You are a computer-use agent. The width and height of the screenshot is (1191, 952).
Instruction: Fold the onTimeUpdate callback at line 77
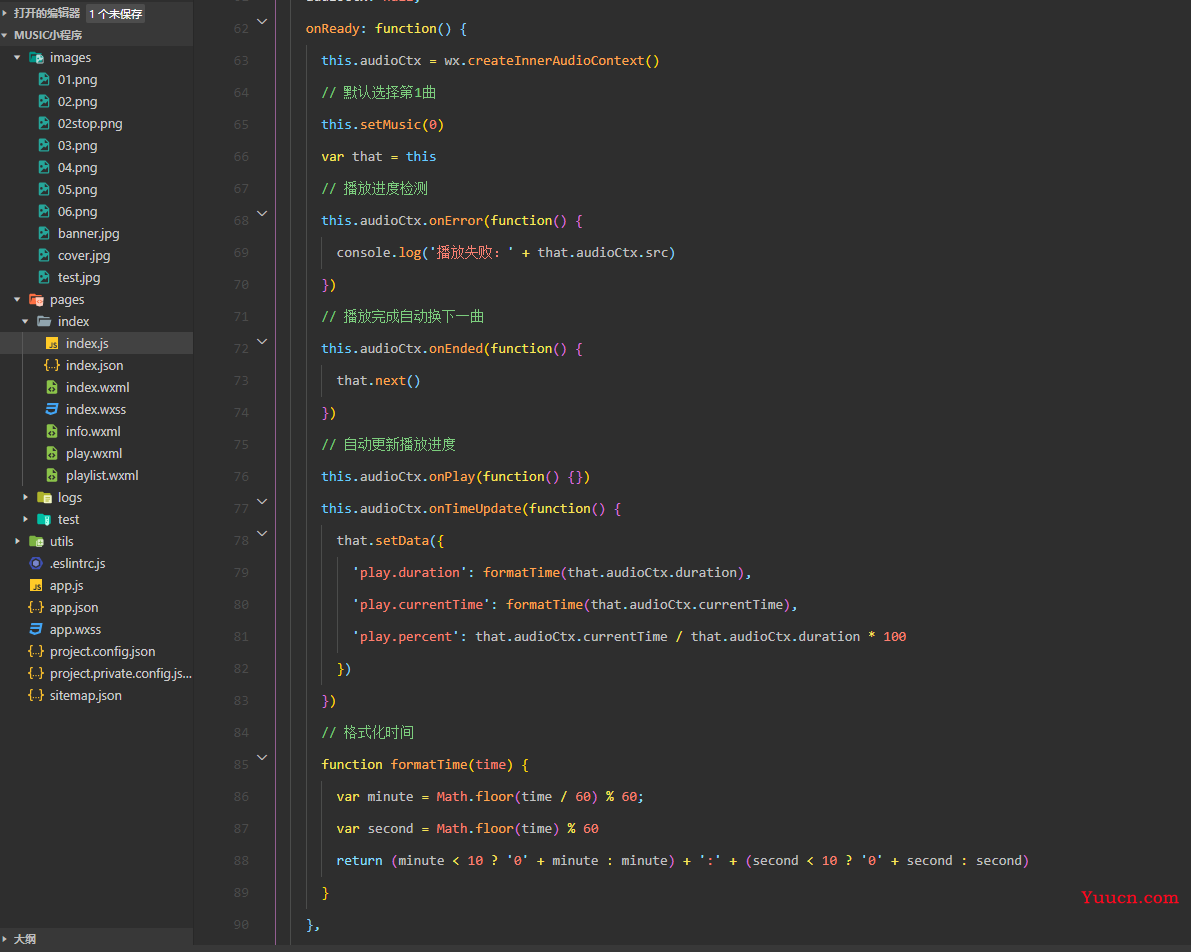tap(262, 501)
